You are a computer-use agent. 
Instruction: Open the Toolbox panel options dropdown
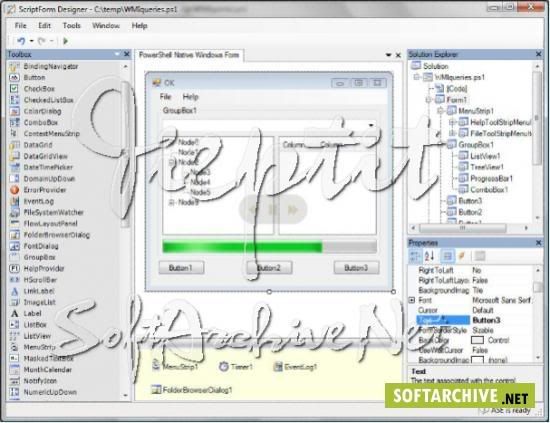[x=117, y=54]
